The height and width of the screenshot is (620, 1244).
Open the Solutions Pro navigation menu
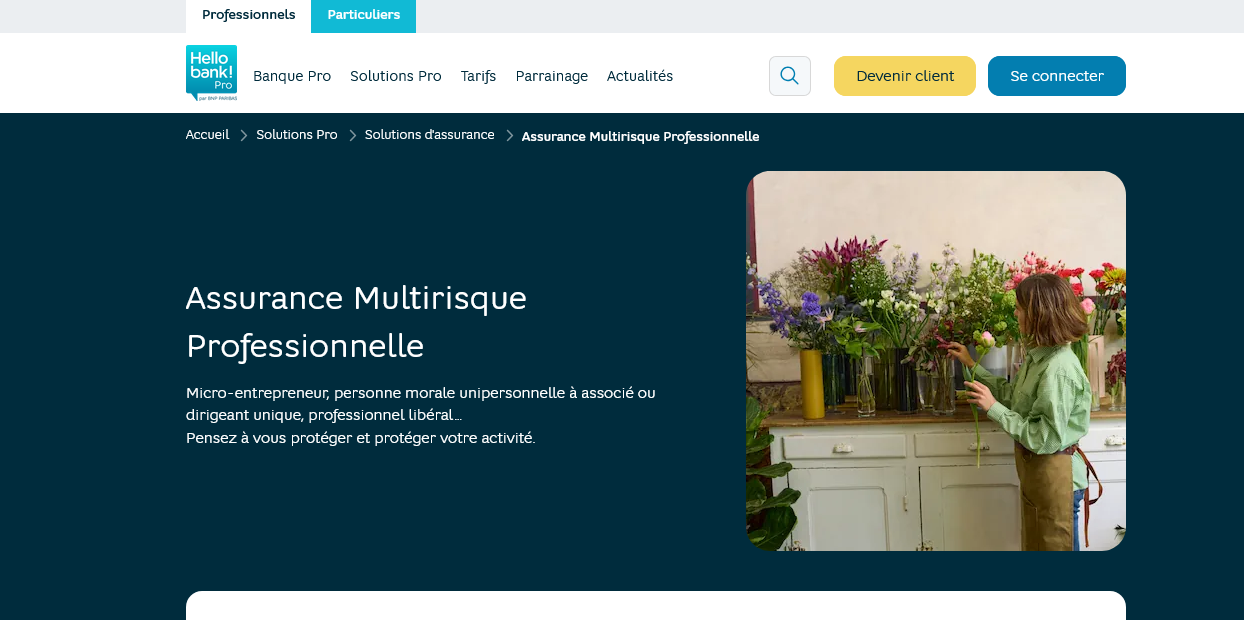pyautogui.click(x=395, y=76)
